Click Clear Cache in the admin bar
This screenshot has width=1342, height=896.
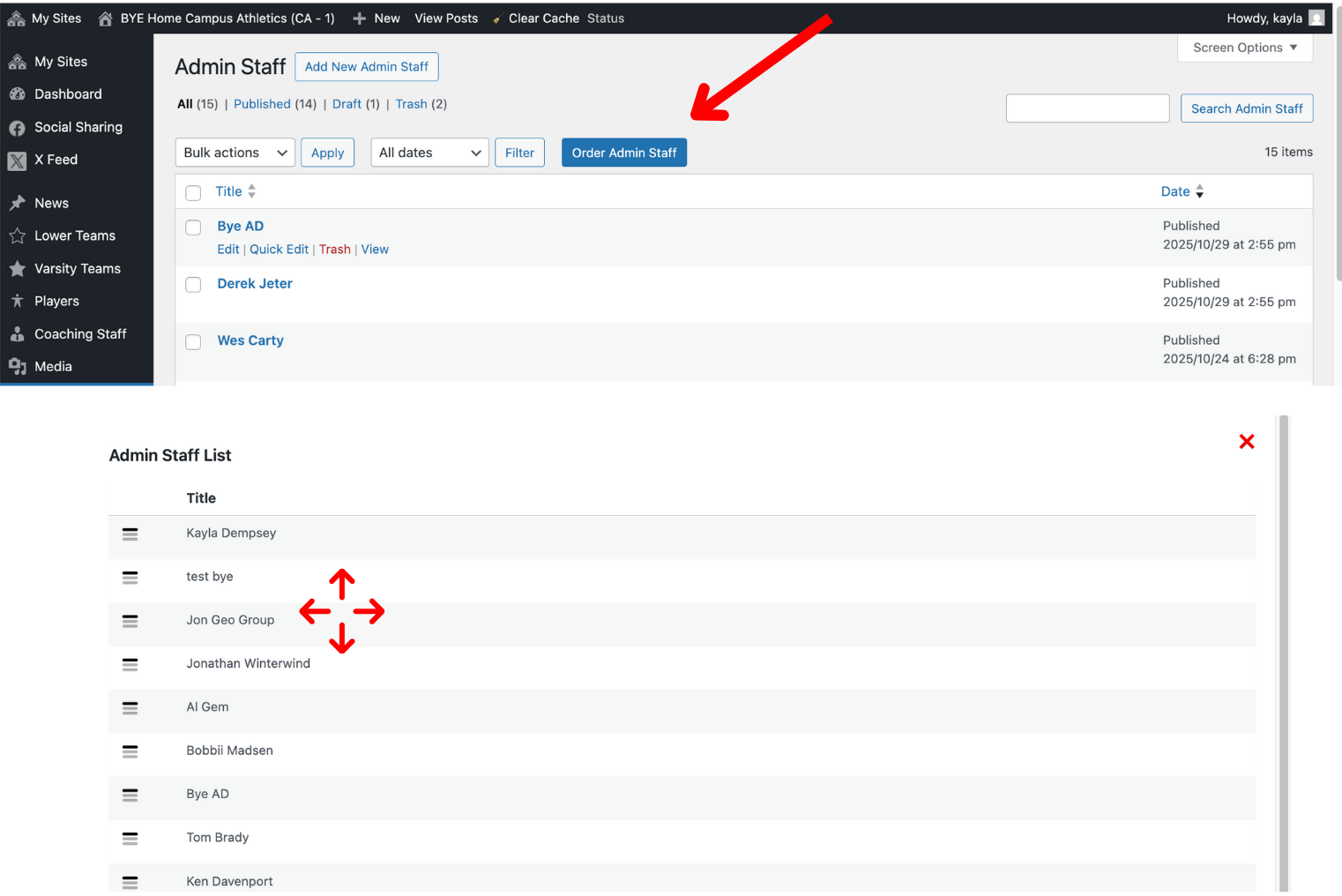coord(543,18)
